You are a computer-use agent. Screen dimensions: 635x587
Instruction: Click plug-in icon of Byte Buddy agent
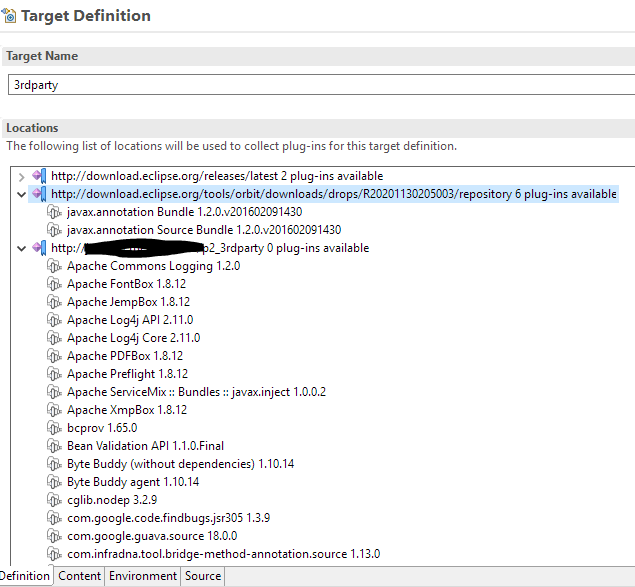click(54, 482)
